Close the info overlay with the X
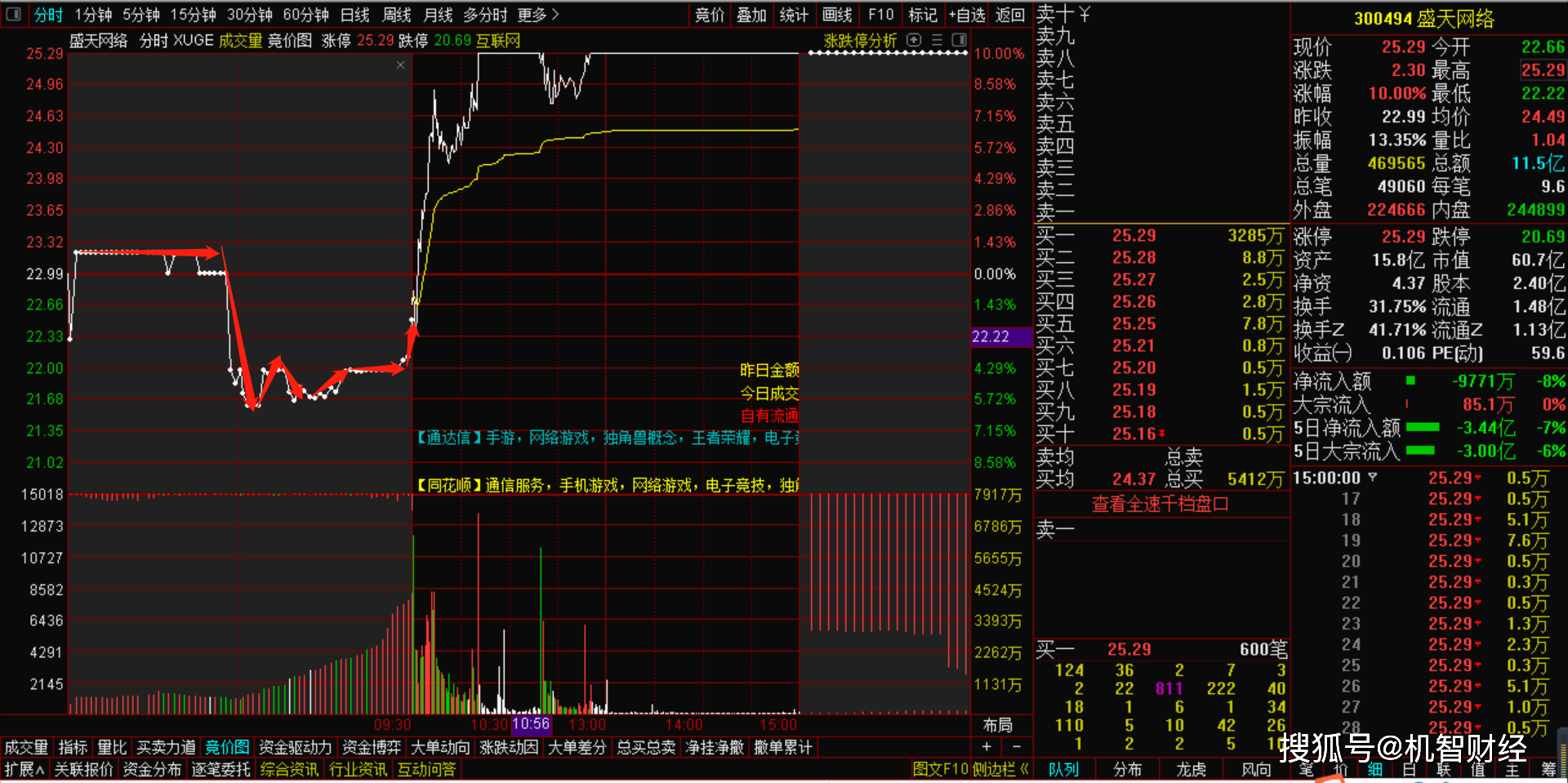This screenshot has width=1568, height=783. click(x=400, y=65)
